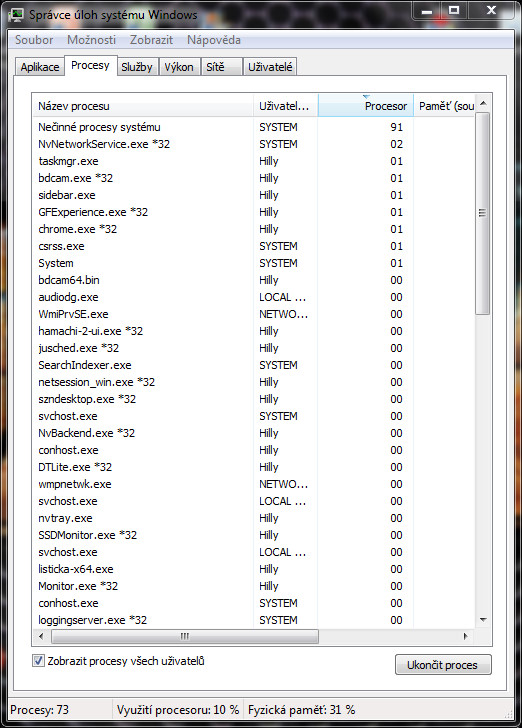522x728 pixels.
Task: Click the horizontal scrollbar thumb
Action: click(x=185, y=636)
